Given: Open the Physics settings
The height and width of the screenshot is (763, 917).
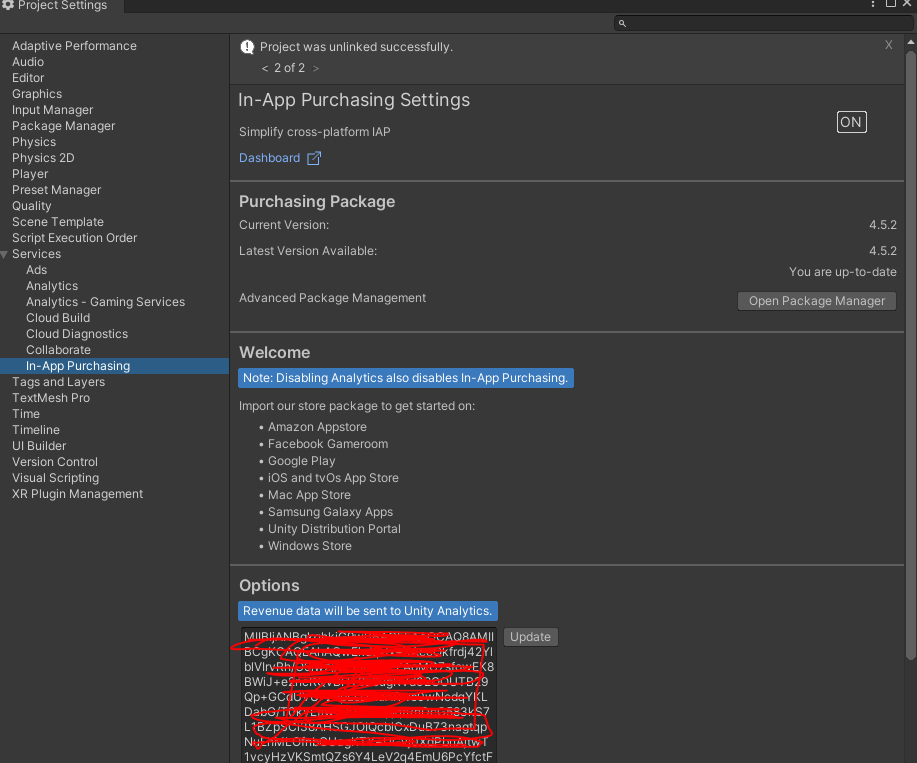Looking at the screenshot, I should 34,141.
